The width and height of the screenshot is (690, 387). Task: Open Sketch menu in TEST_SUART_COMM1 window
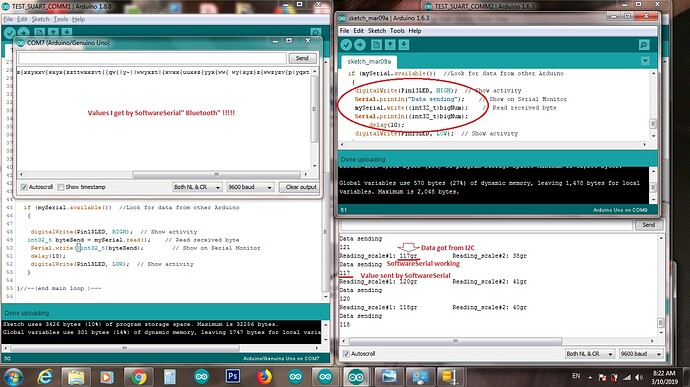point(40,19)
